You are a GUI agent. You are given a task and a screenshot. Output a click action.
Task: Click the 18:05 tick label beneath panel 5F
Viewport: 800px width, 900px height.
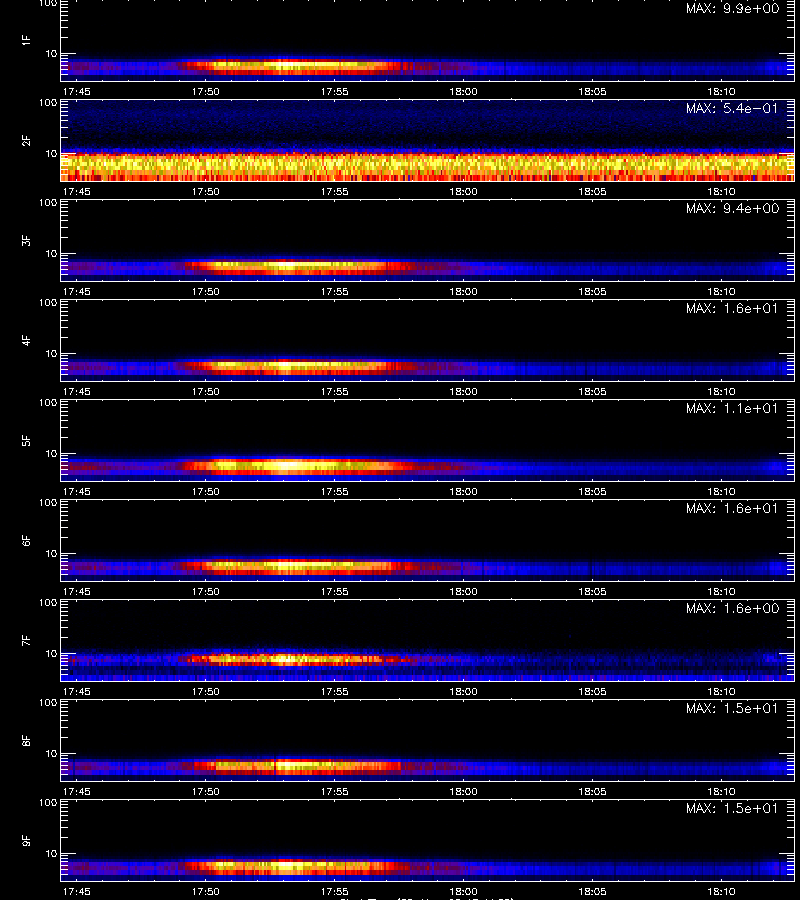pyautogui.click(x=592, y=491)
